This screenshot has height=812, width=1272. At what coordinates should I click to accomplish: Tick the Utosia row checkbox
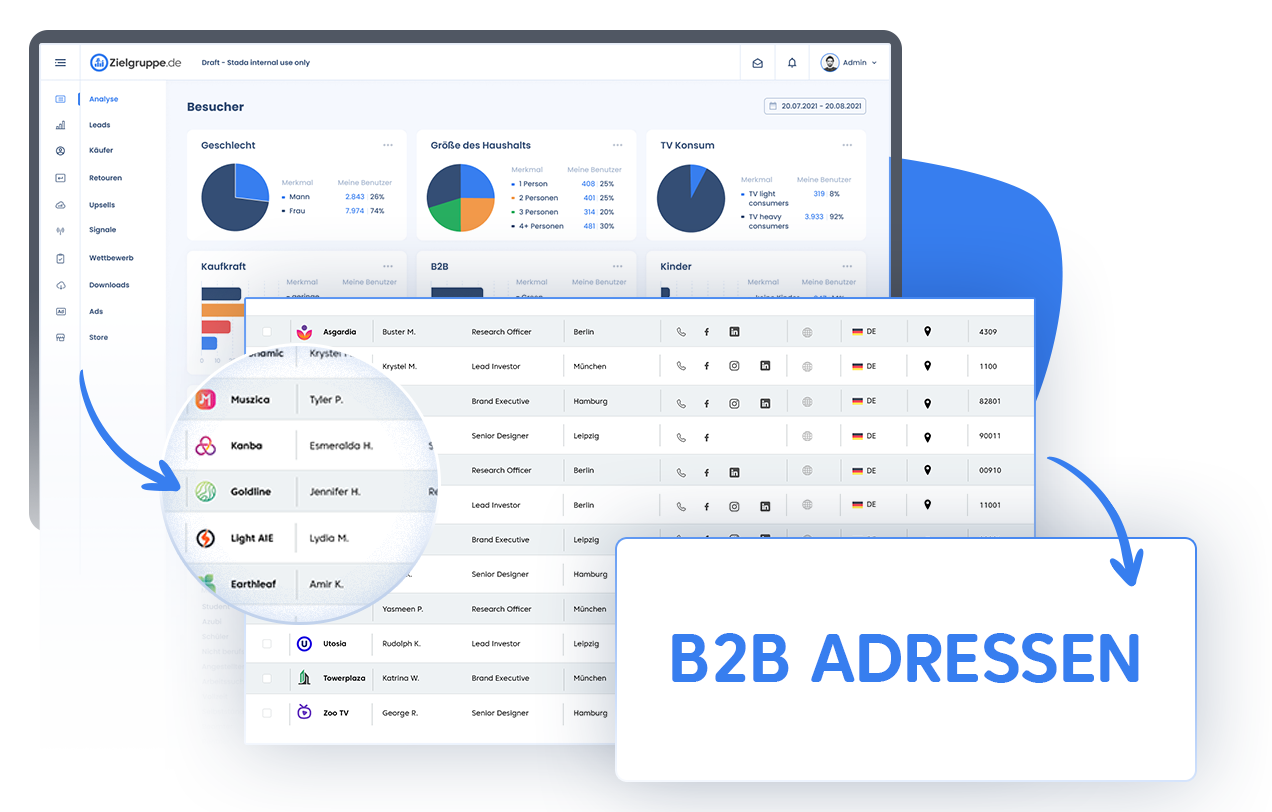[x=267, y=644]
